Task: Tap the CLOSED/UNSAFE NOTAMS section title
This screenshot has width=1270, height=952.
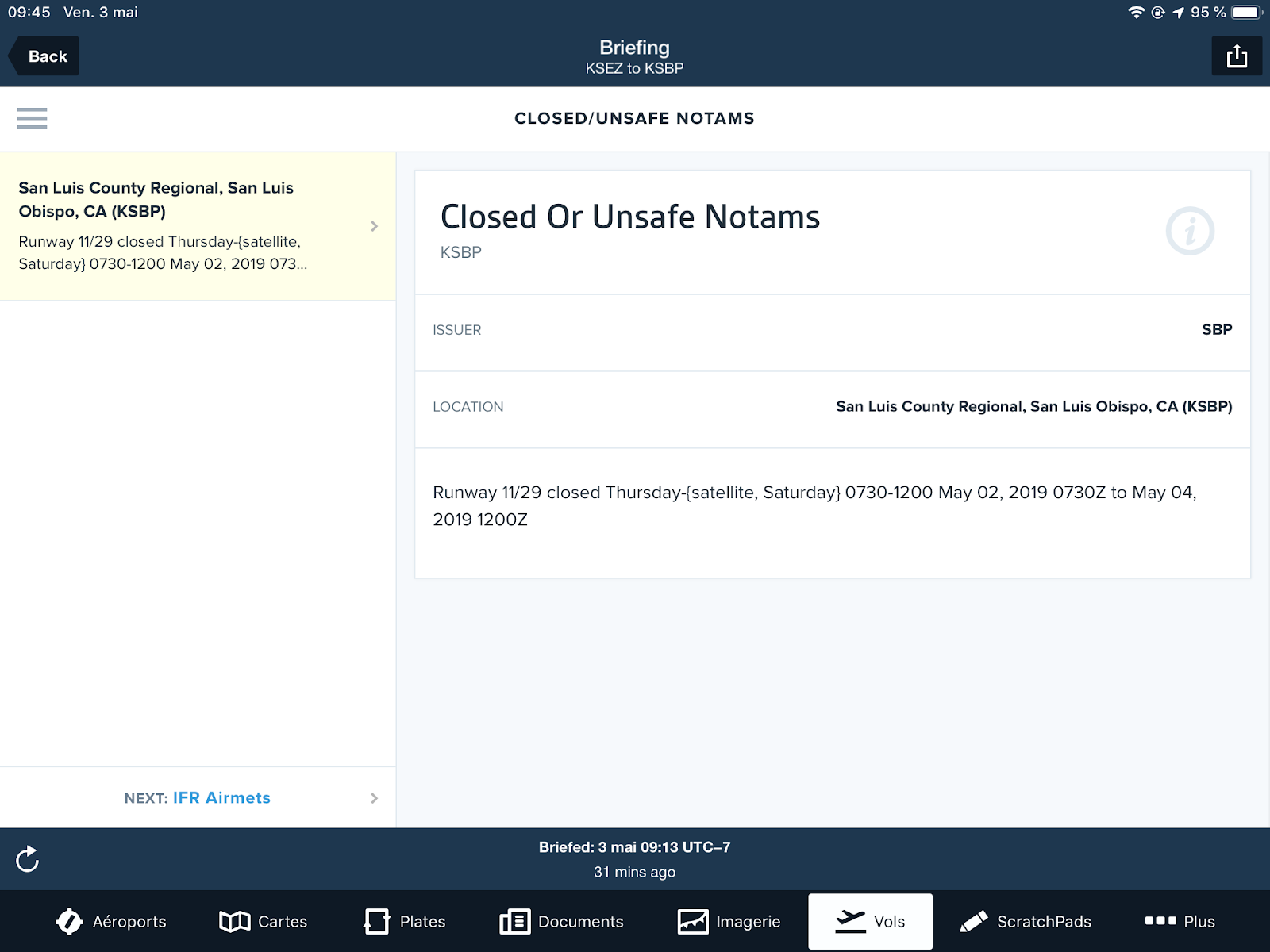Action: point(634,118)
